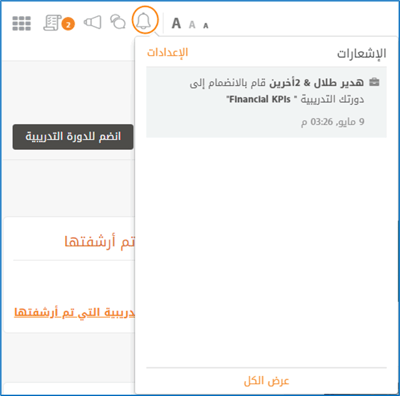Open the Financial KPIs join notification
The height and width of the screenshot is (396, 400).
click(x=266, y=102)
